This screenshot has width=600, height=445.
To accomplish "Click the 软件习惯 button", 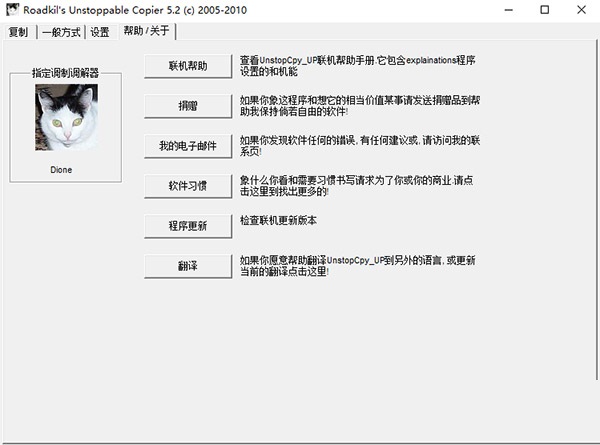I will click(188, 186).
